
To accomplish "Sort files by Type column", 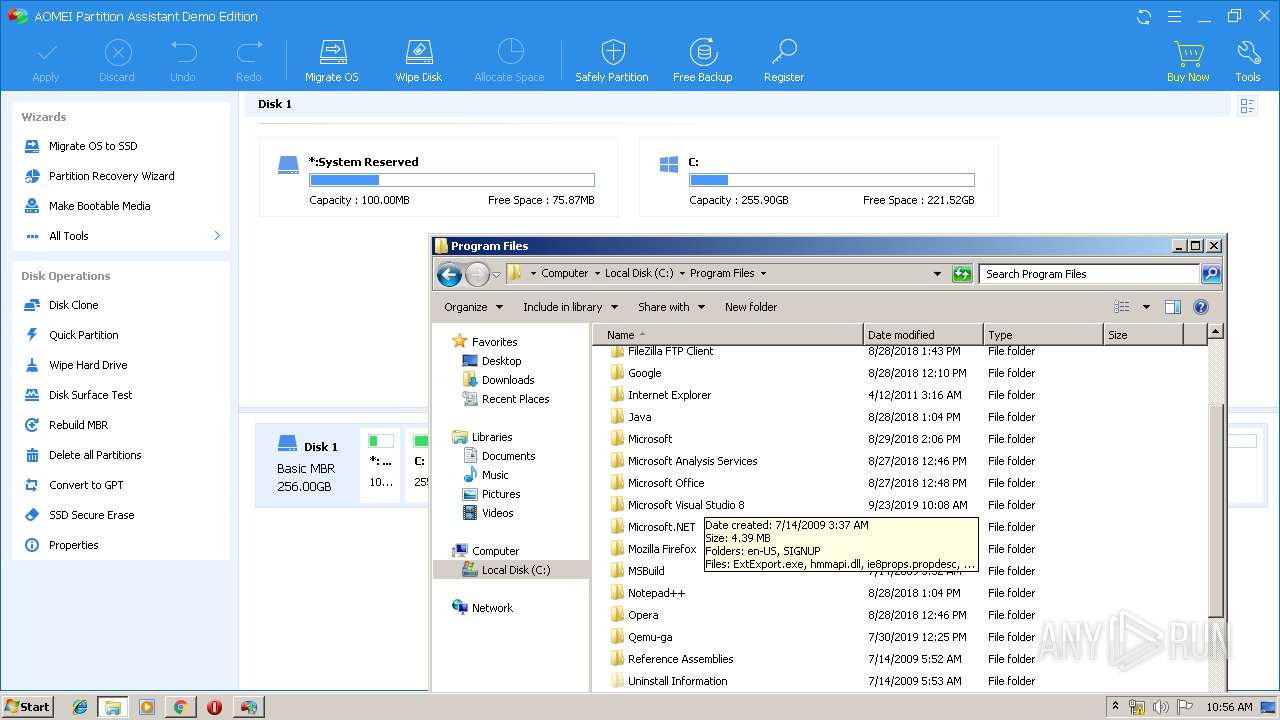I will click(x=1042, y=335).
